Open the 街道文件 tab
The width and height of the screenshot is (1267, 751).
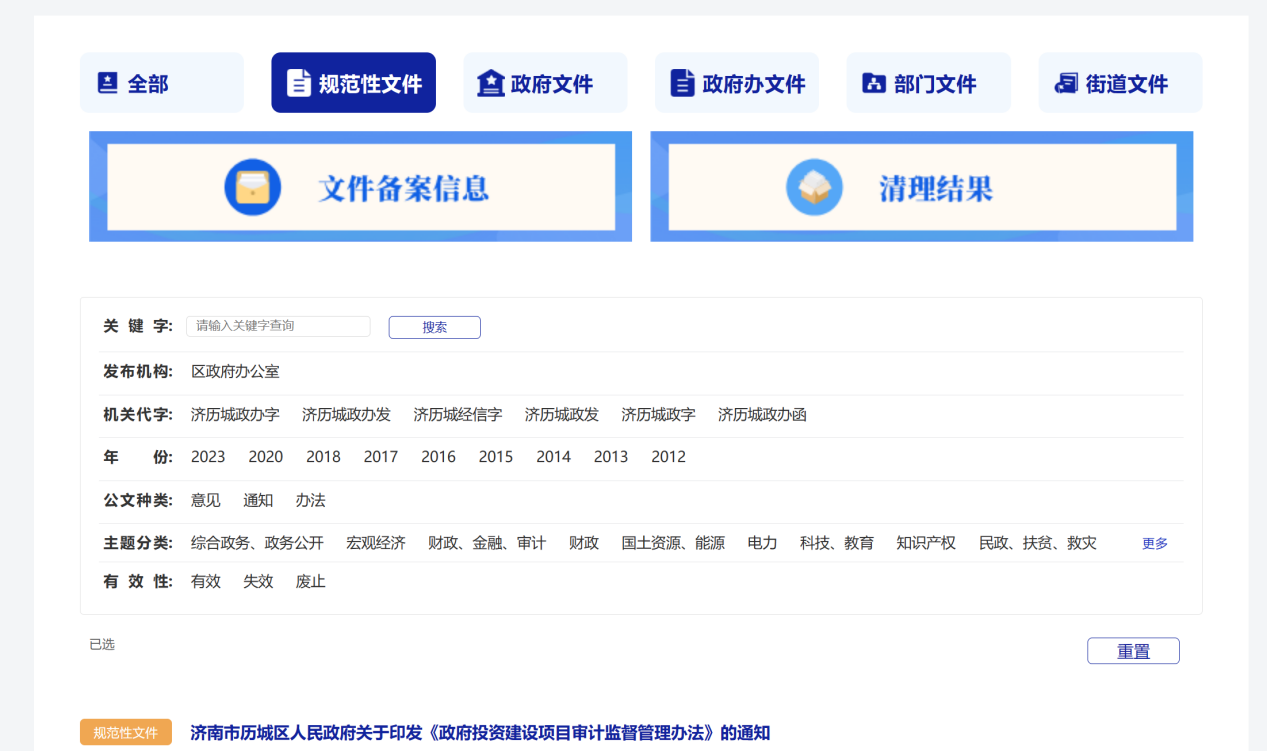1120,83
